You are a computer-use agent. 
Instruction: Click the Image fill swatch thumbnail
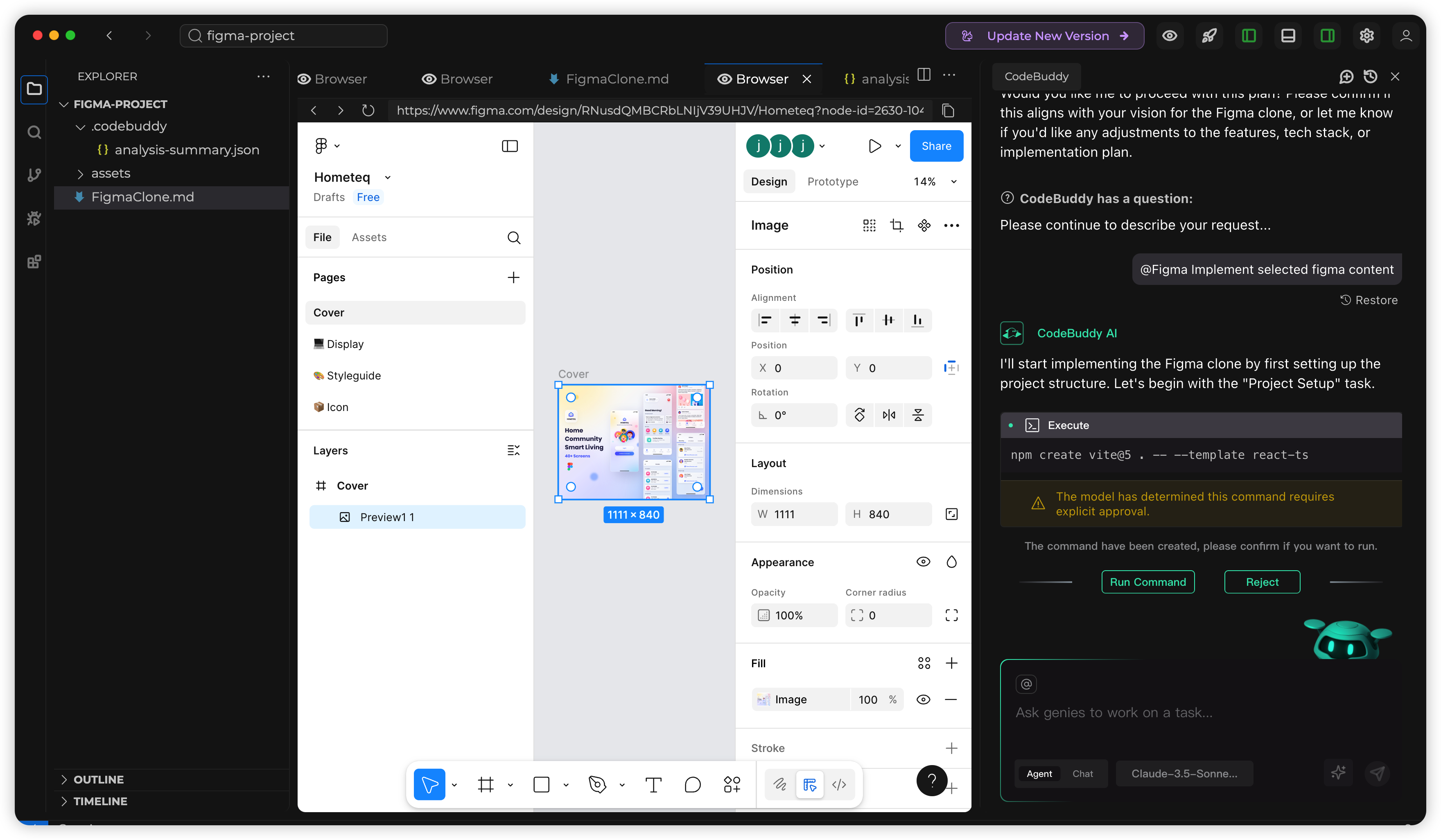pos(763,699)
